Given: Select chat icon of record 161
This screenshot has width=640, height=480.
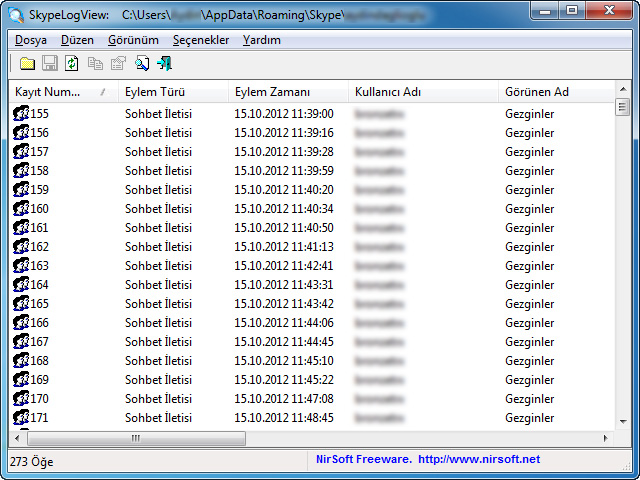Looking at the screenshot, I should tap(21, 227).
